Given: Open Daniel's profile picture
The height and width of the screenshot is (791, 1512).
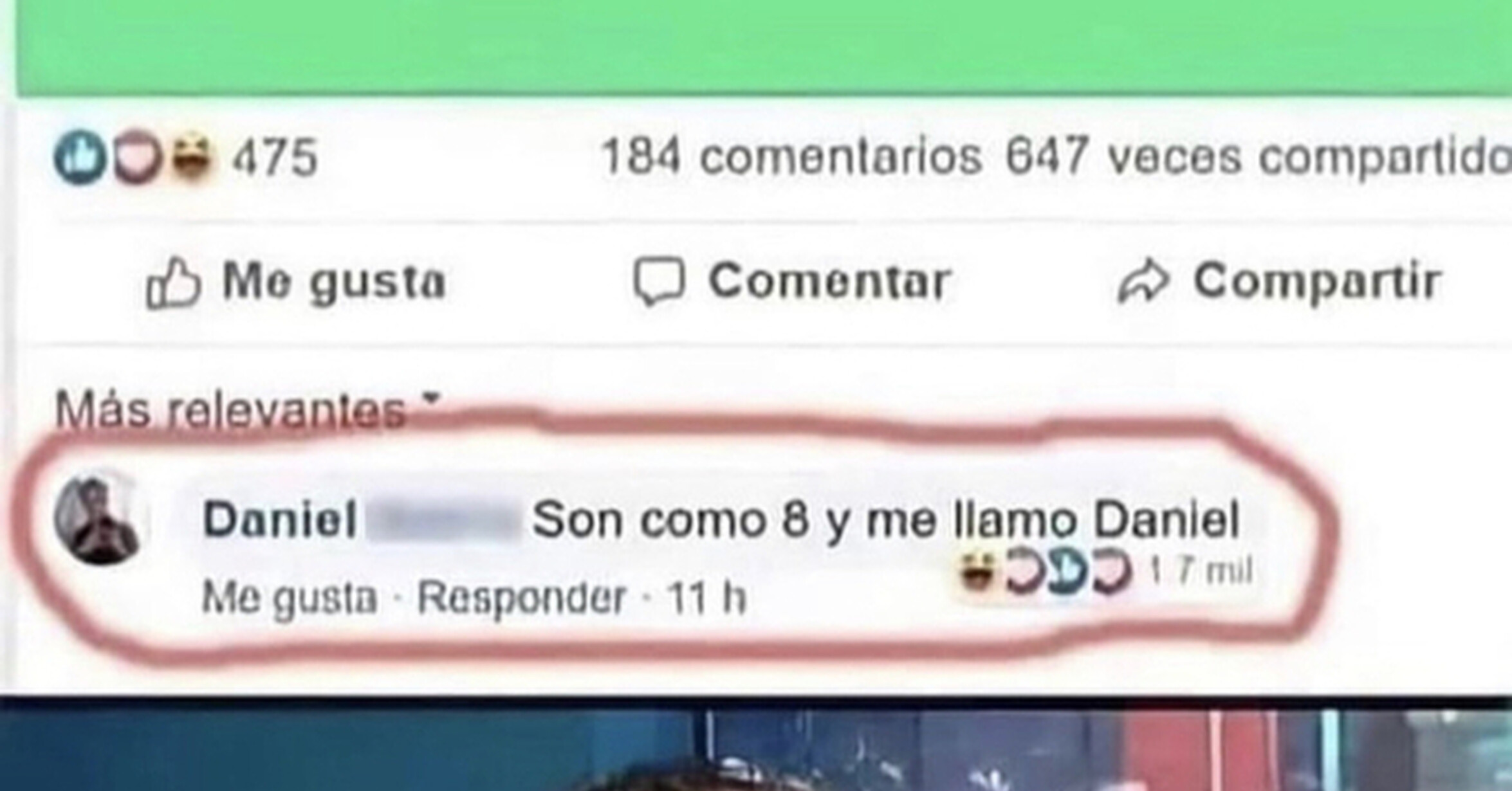Looking at the screenshot, I should tap(98, 520).
